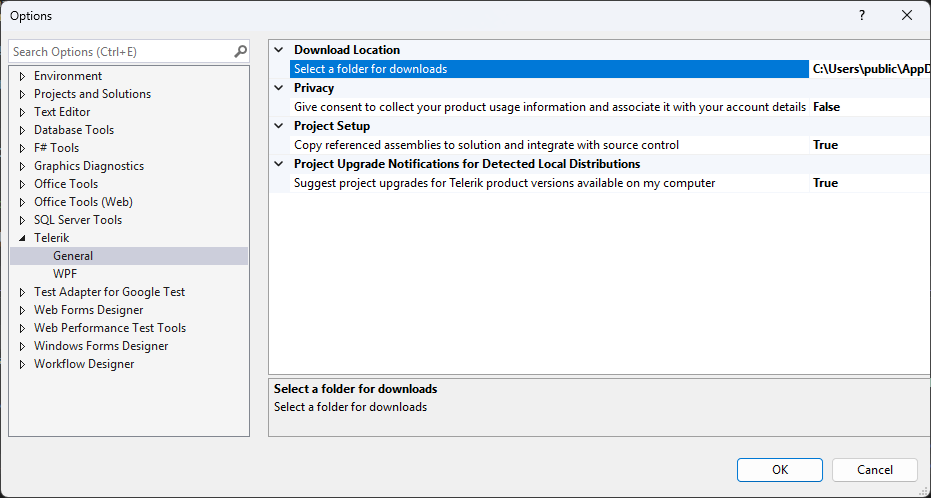The height and width of the screenshot is (498, 931).
Task: Collapse the Project Upgrade Notifications category chevron
Action: click(279, 164)
